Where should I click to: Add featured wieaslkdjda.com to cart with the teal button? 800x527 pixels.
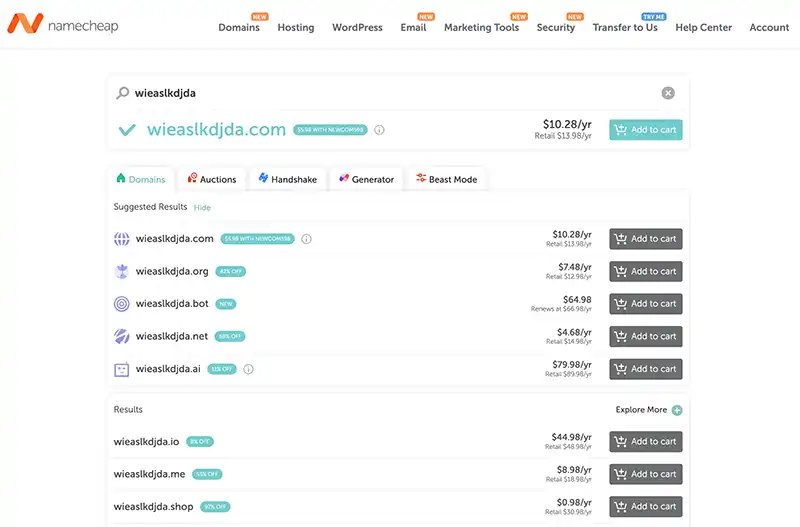[x=645, y=130]
